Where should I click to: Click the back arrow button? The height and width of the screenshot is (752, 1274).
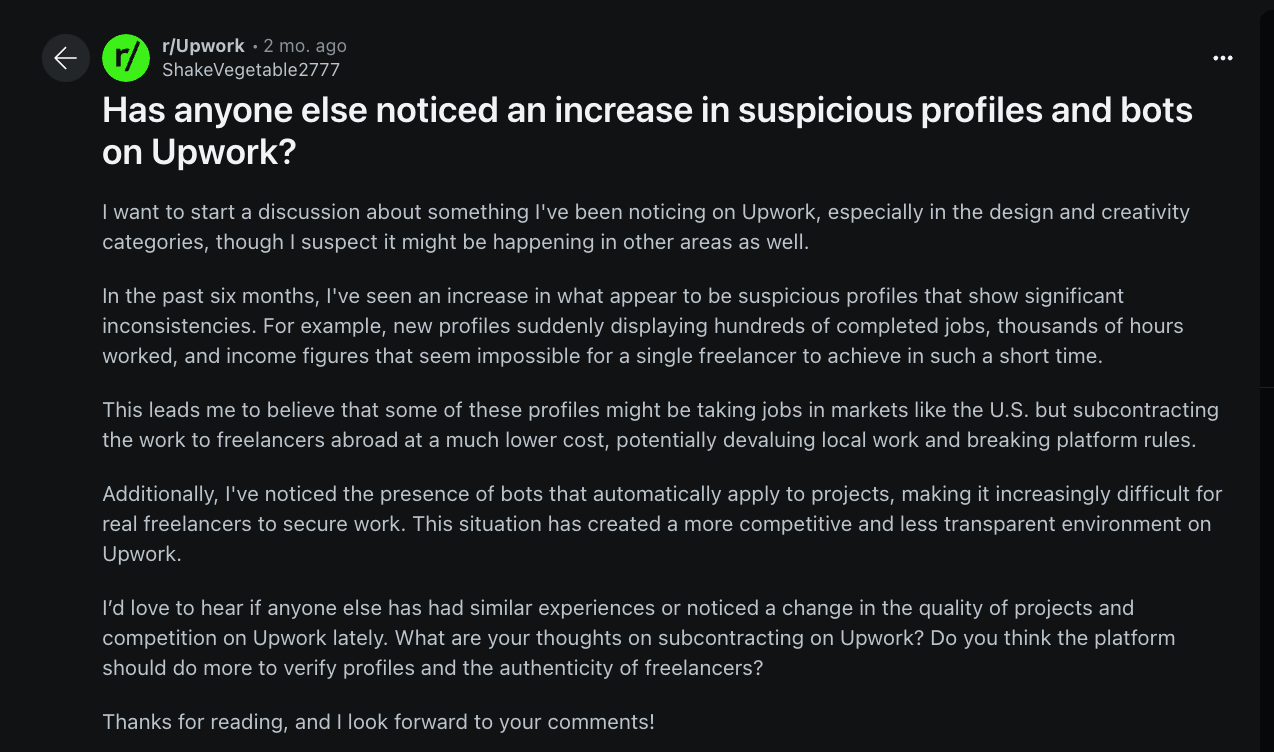pyautogui.click(x=66, y=58)
